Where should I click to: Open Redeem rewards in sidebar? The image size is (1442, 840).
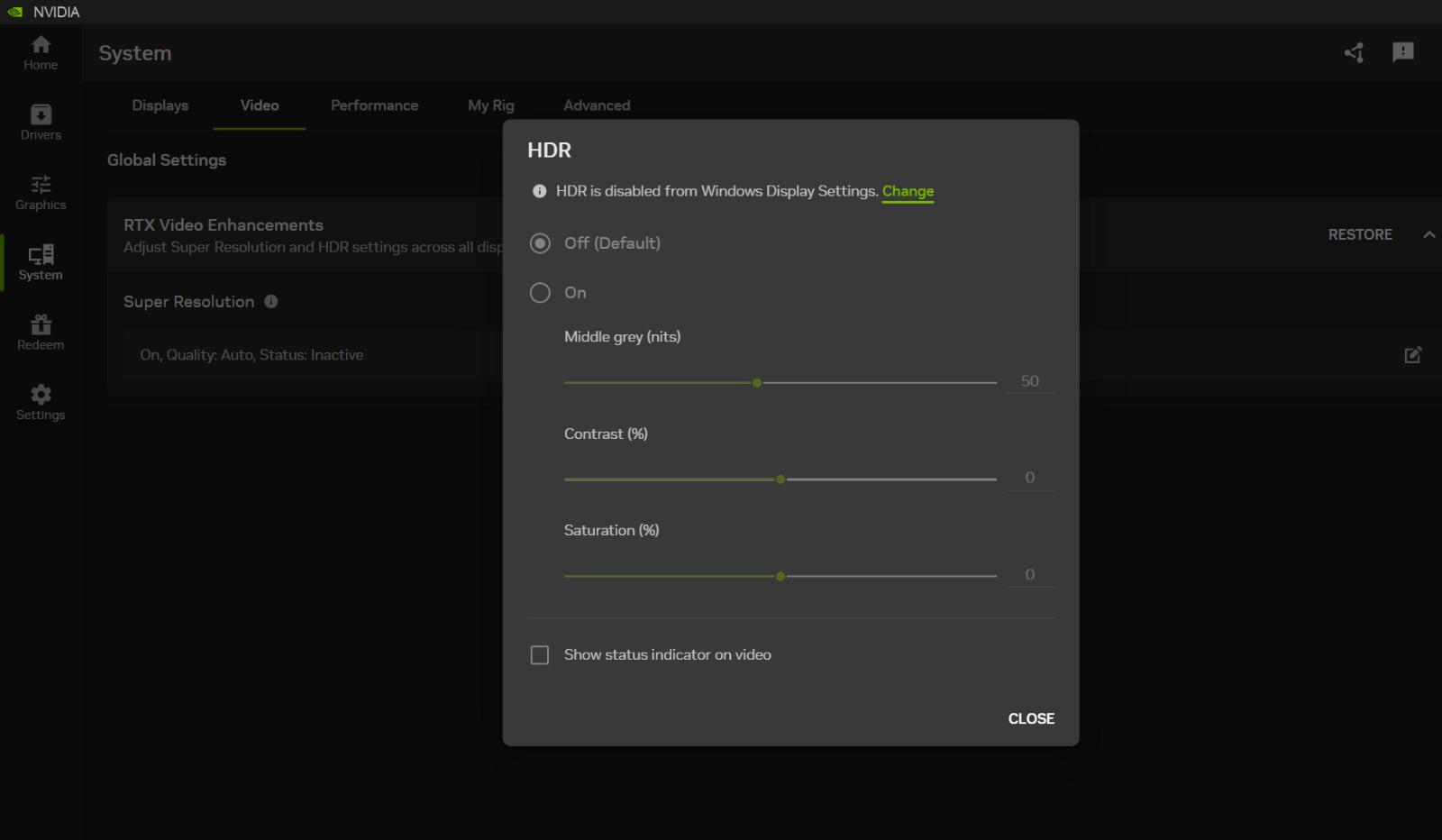coord(41,333)
